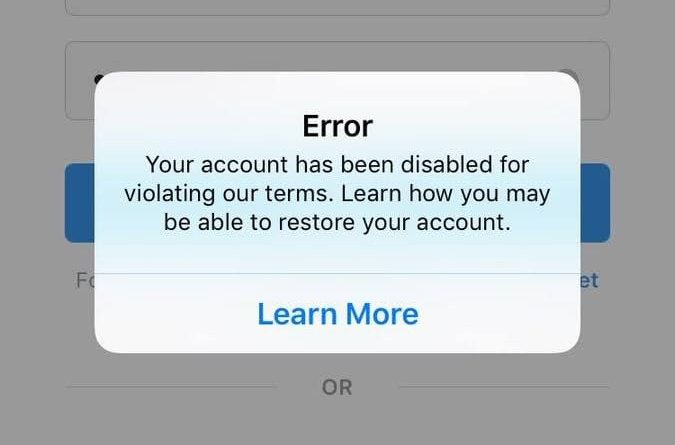Click the clear-text icon in the password field
Screen dimensions: 675x445
pos(570,74)
